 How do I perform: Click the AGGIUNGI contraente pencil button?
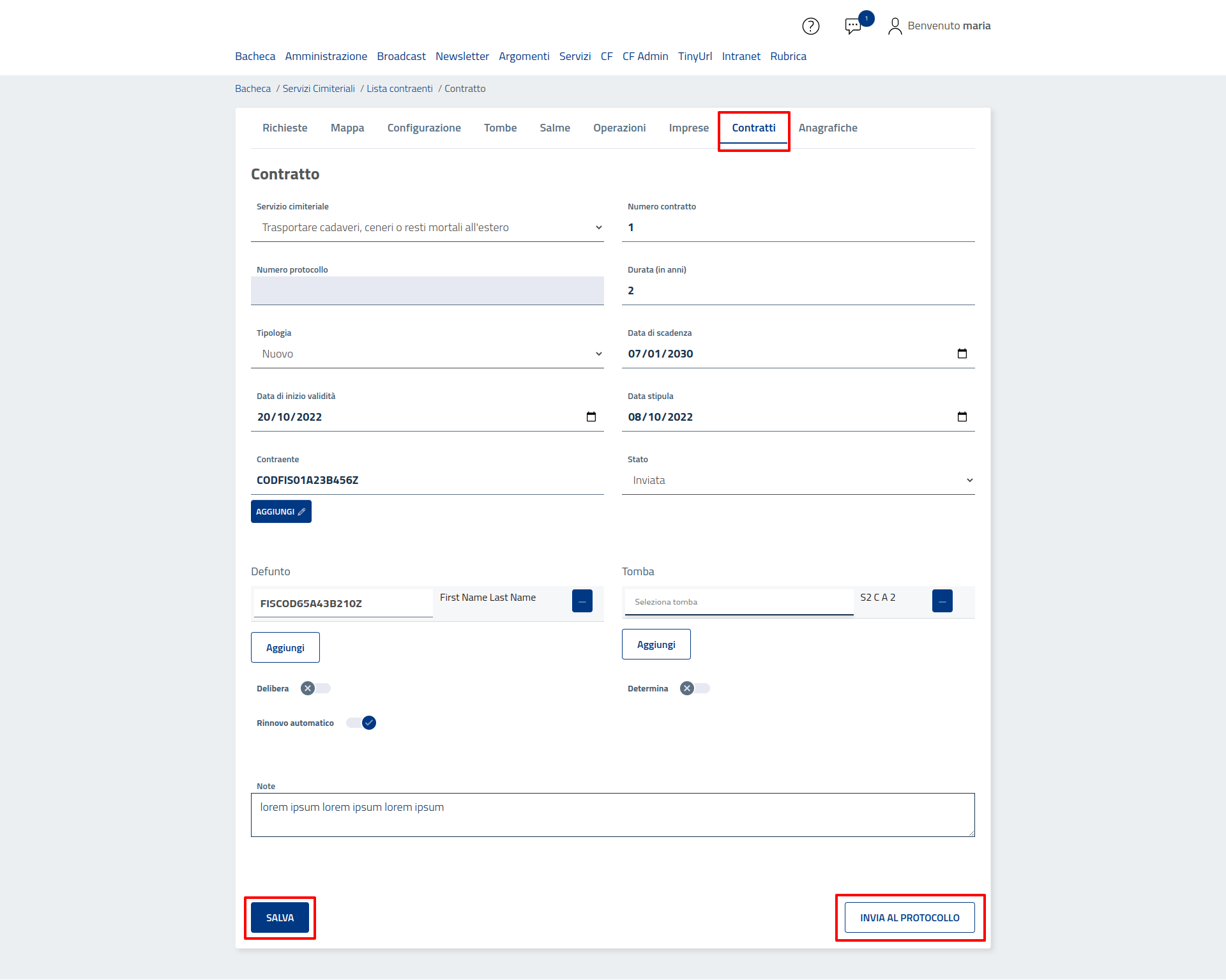tap(281, 511)
